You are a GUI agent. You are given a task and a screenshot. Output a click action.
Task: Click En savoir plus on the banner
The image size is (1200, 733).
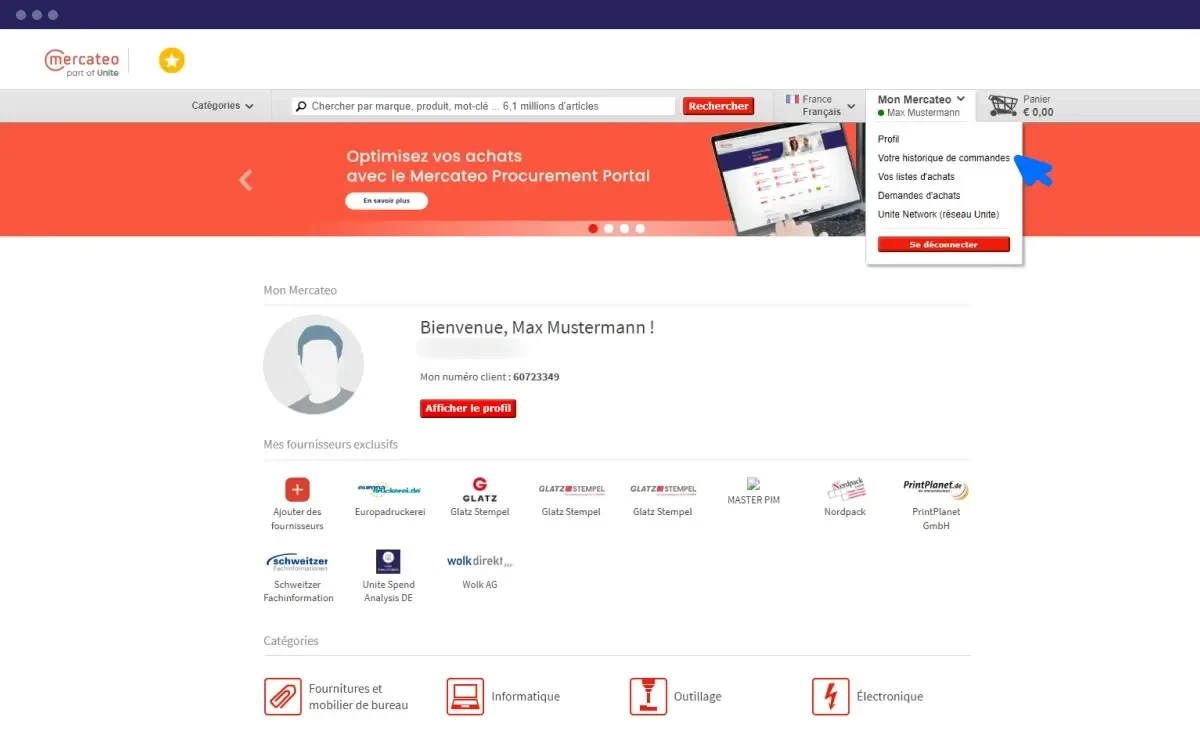[x=386, y=201]
